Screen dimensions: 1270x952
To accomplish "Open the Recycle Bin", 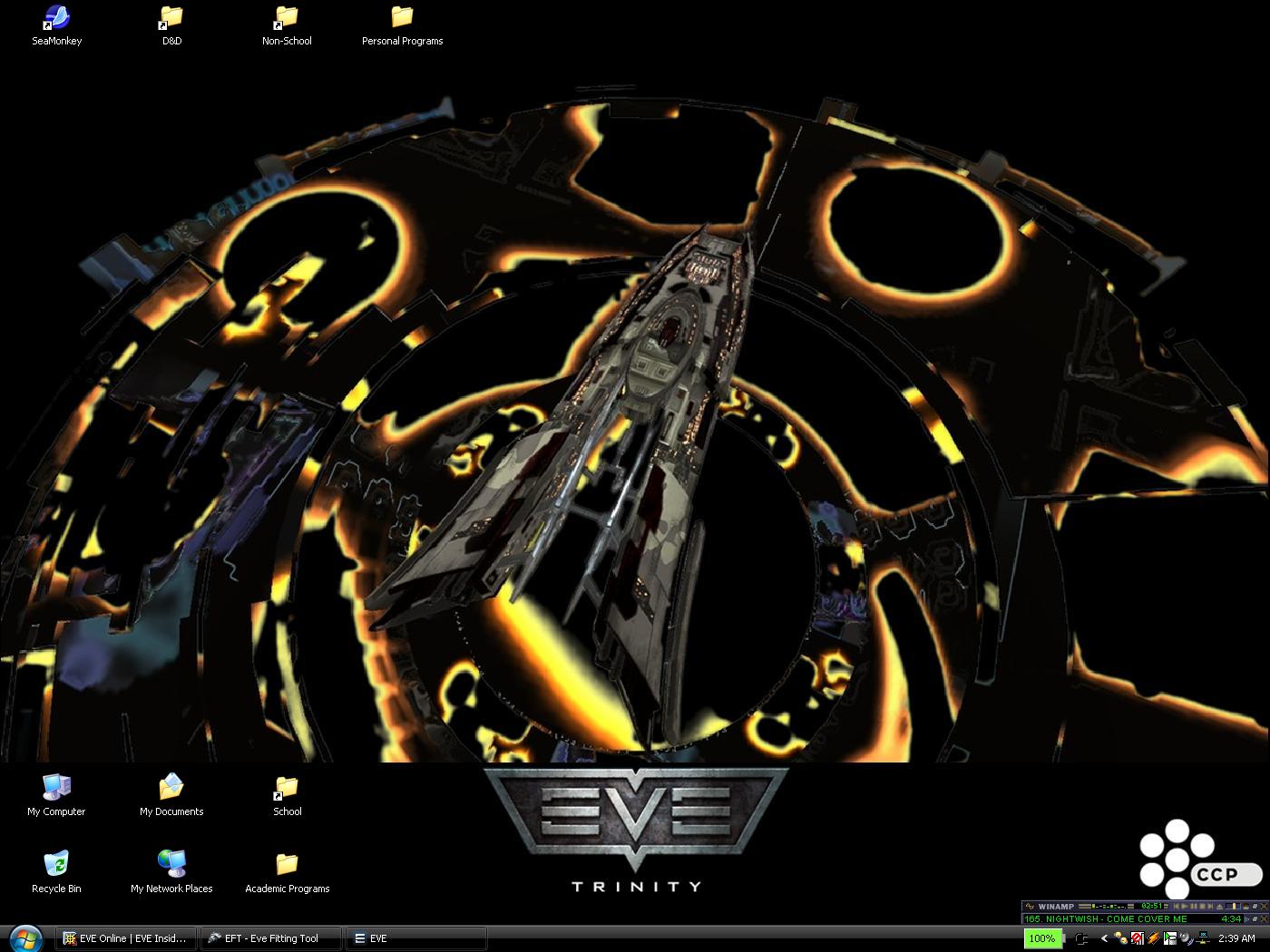I will [56, 872].
